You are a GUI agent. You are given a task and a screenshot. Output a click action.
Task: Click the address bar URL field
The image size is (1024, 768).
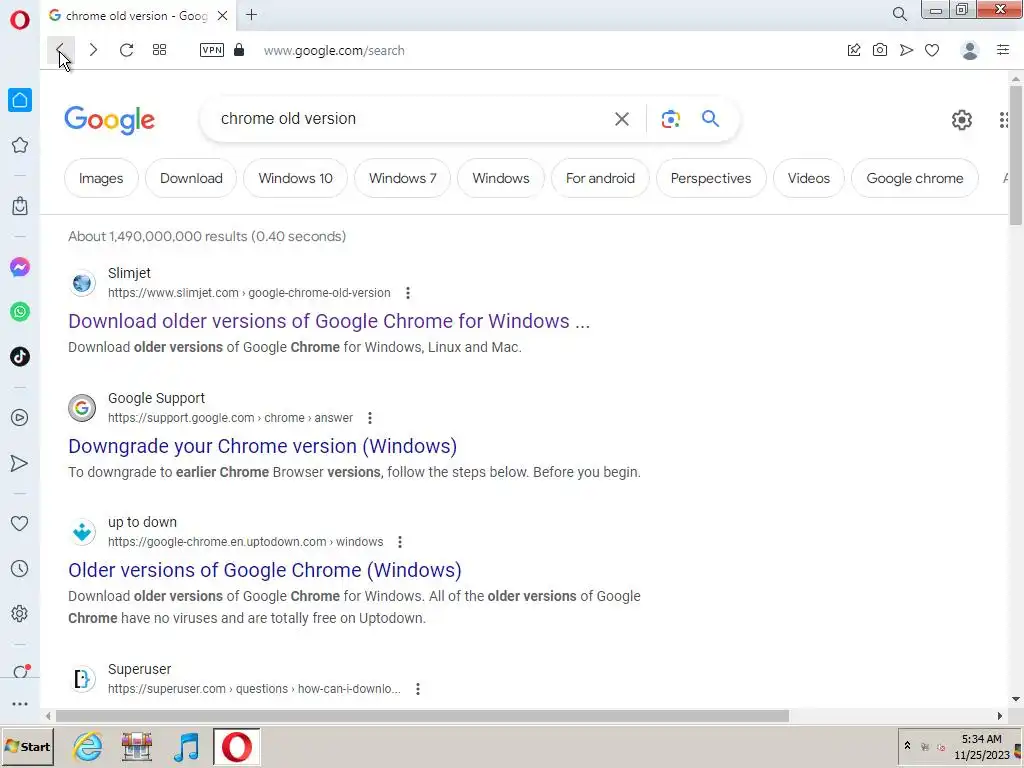point(334,50)
